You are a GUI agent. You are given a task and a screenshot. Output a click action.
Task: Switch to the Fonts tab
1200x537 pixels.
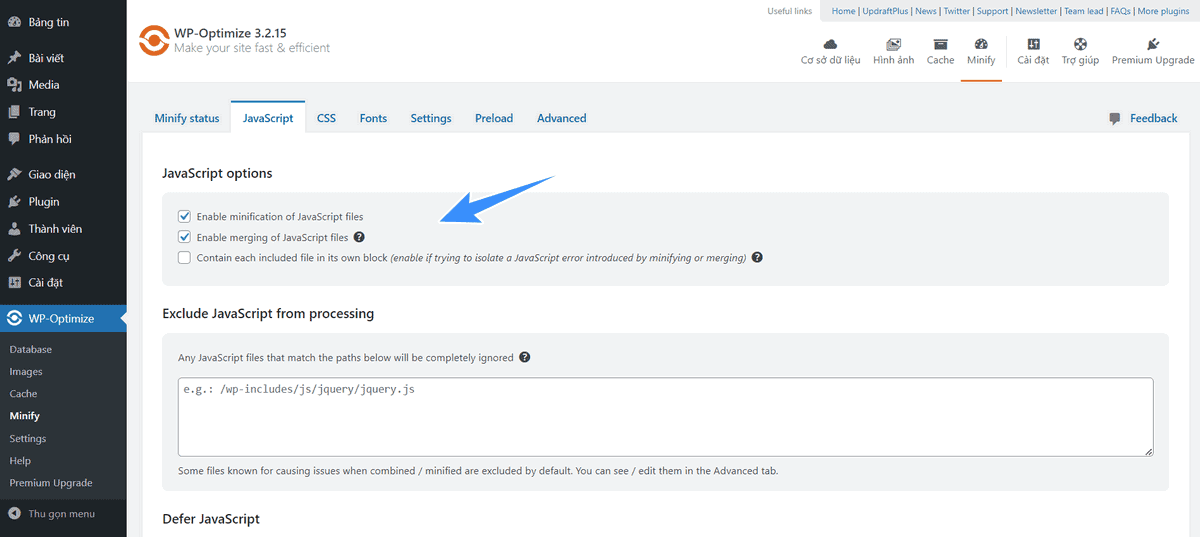click(x=373, y=118)
